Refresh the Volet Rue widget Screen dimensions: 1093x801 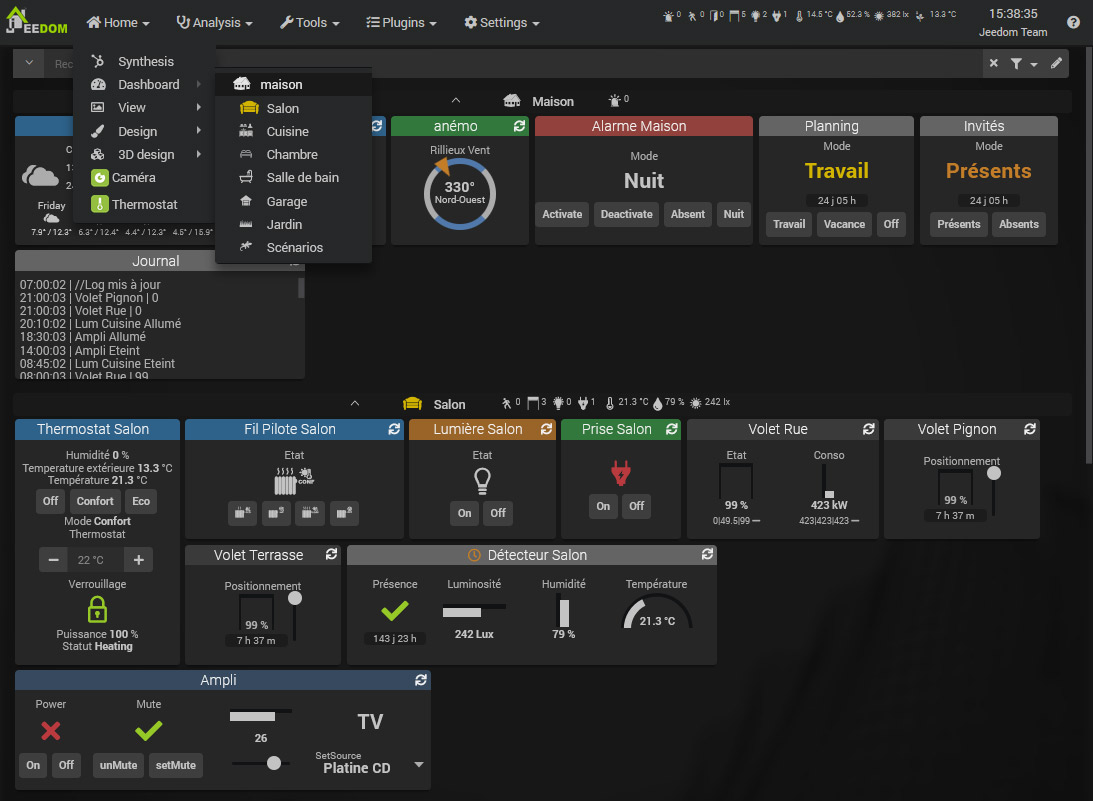click(x=869, y=429)
